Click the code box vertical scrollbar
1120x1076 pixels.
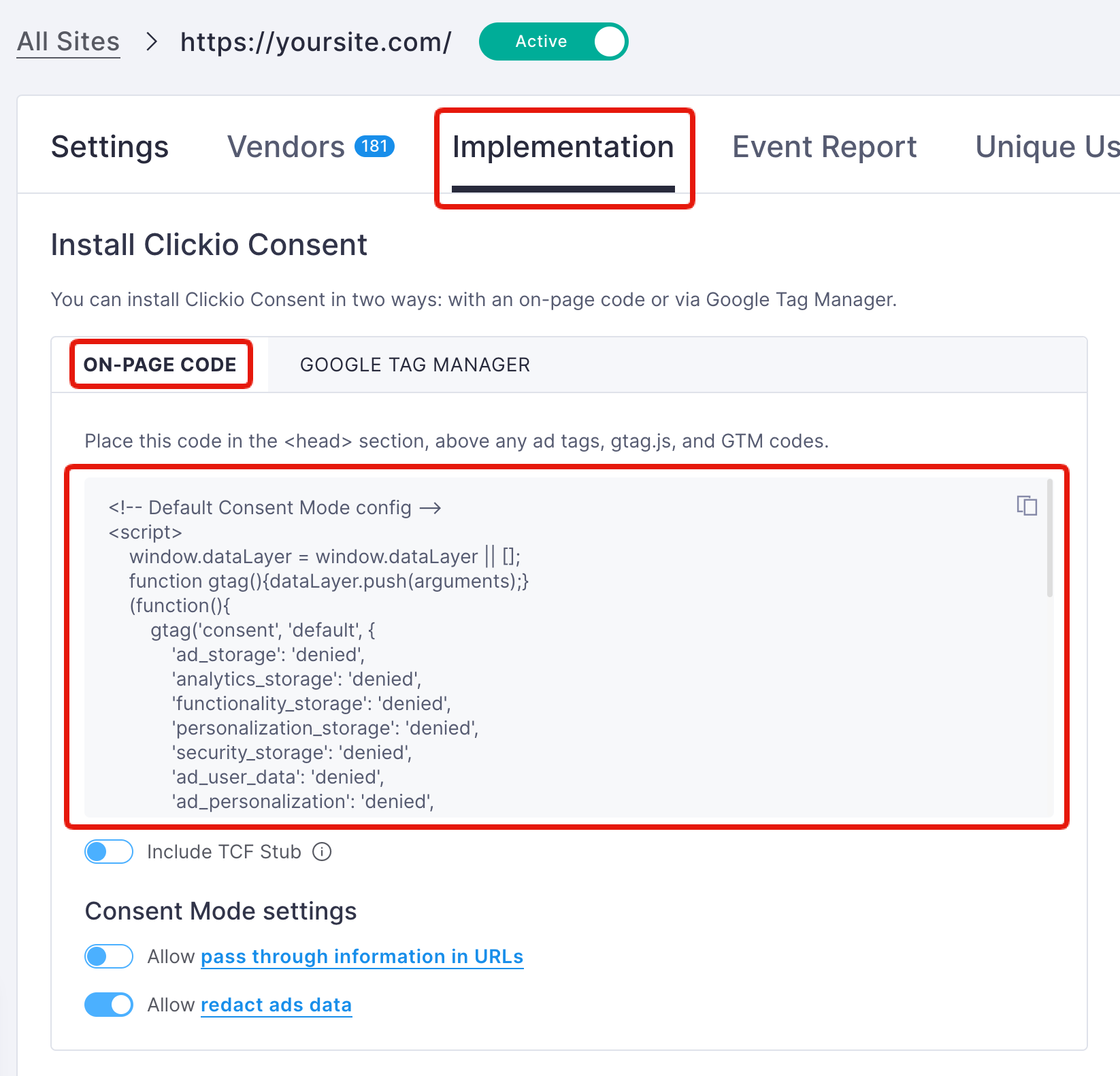tap(1050, 537)
